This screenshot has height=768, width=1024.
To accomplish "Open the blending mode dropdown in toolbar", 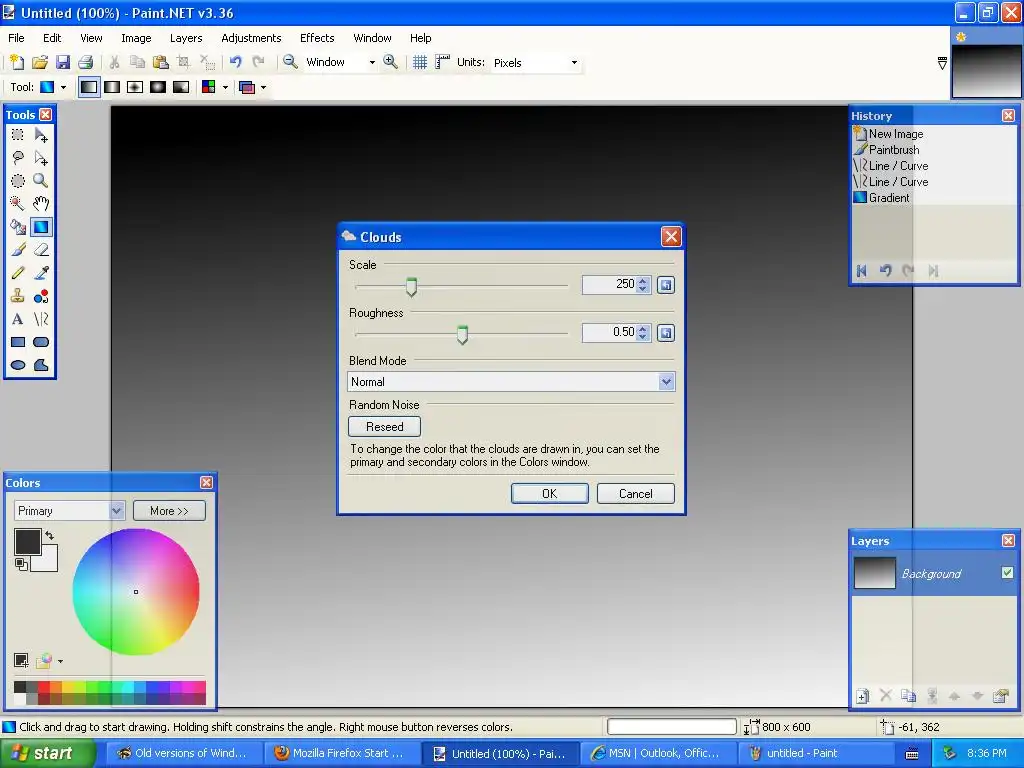I will (263, 87).
